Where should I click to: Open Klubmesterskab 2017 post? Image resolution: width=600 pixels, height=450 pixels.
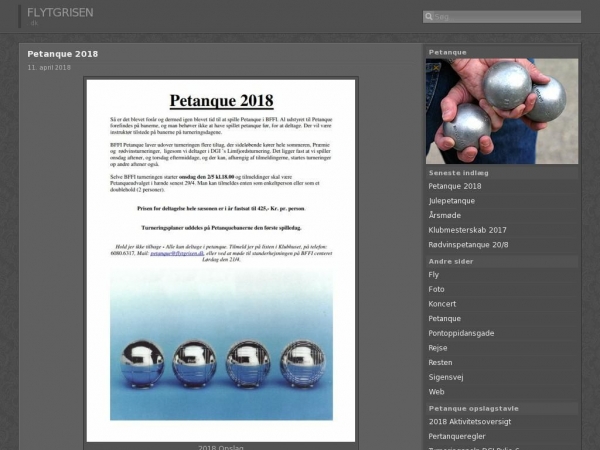(467, 230)
